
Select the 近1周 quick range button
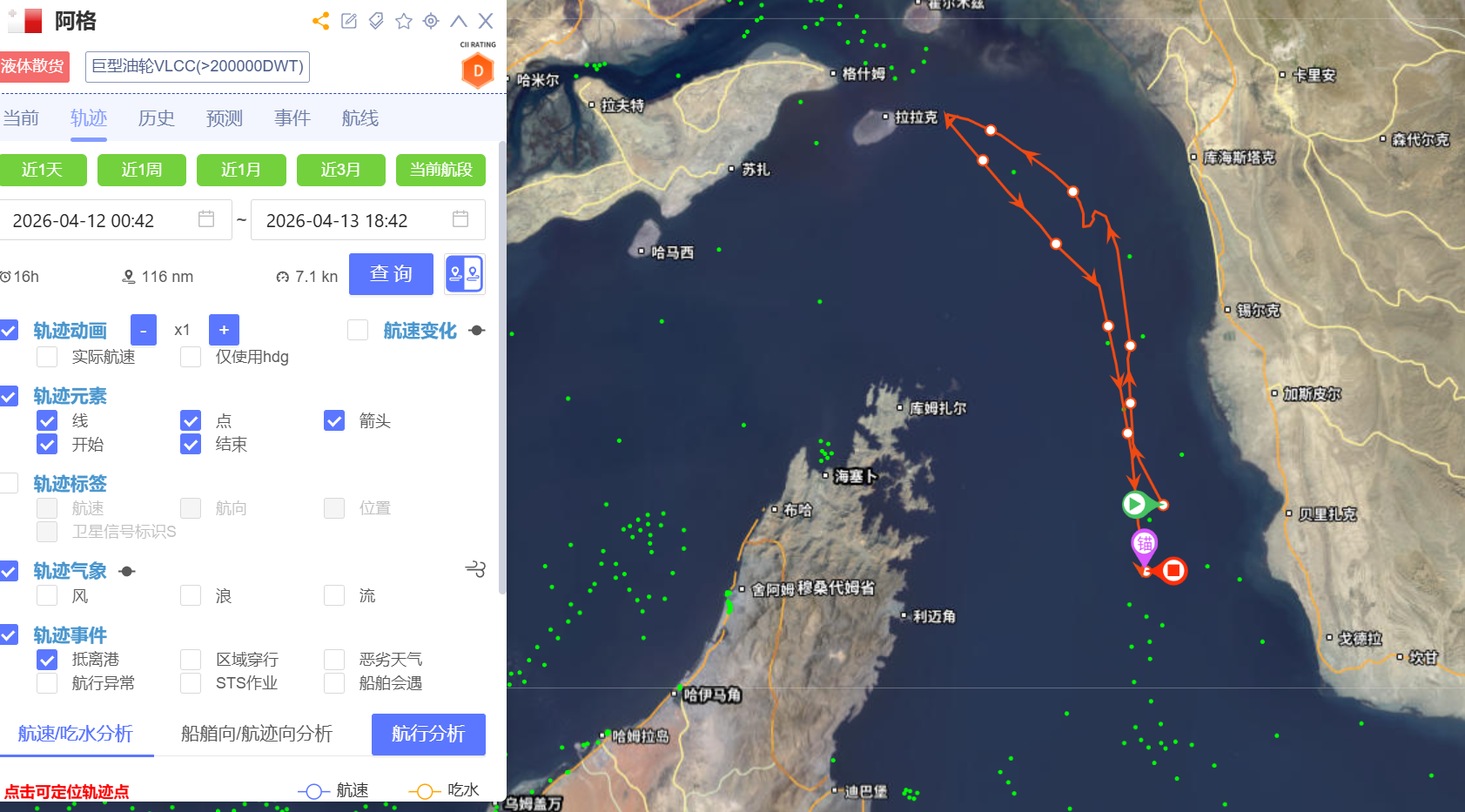click(142, 170)
